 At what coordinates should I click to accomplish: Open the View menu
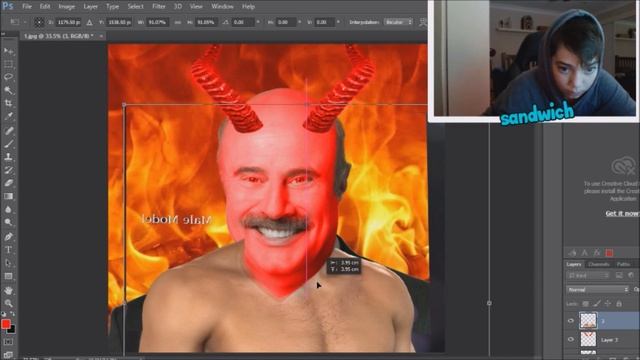(x=196, y=7)
